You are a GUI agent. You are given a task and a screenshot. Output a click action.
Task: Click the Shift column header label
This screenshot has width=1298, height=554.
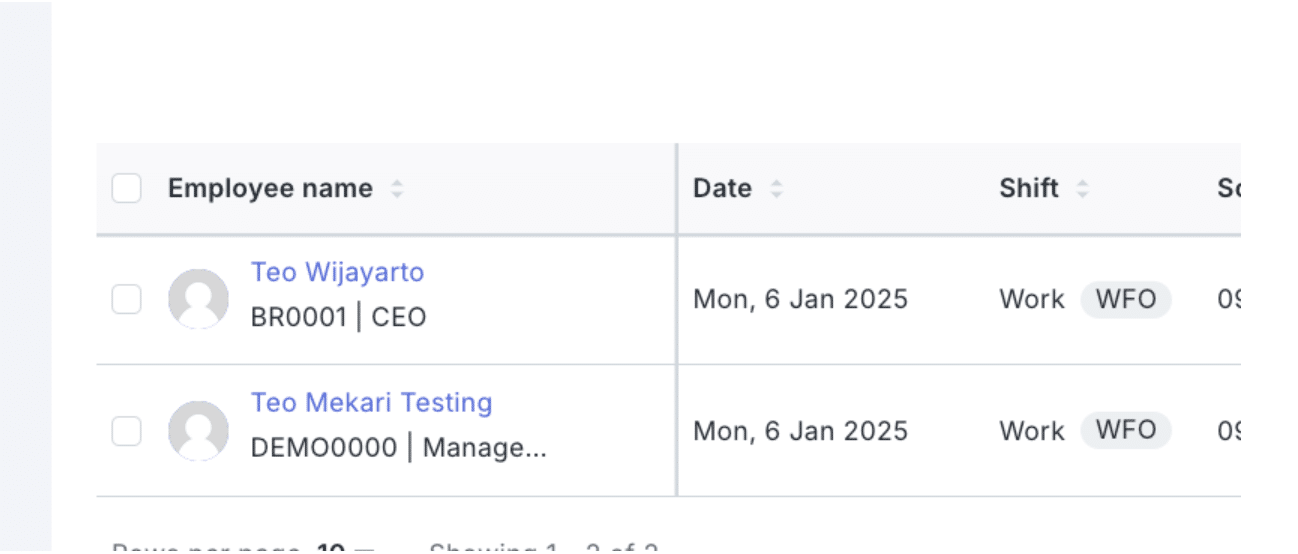(x=1029, y=189)
